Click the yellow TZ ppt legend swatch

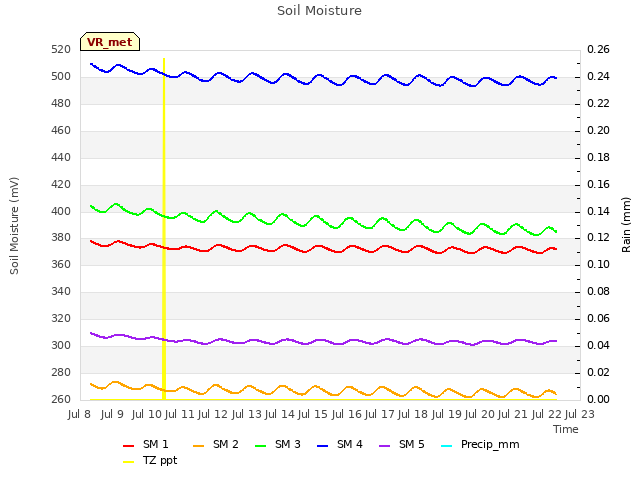click(129, 462)
